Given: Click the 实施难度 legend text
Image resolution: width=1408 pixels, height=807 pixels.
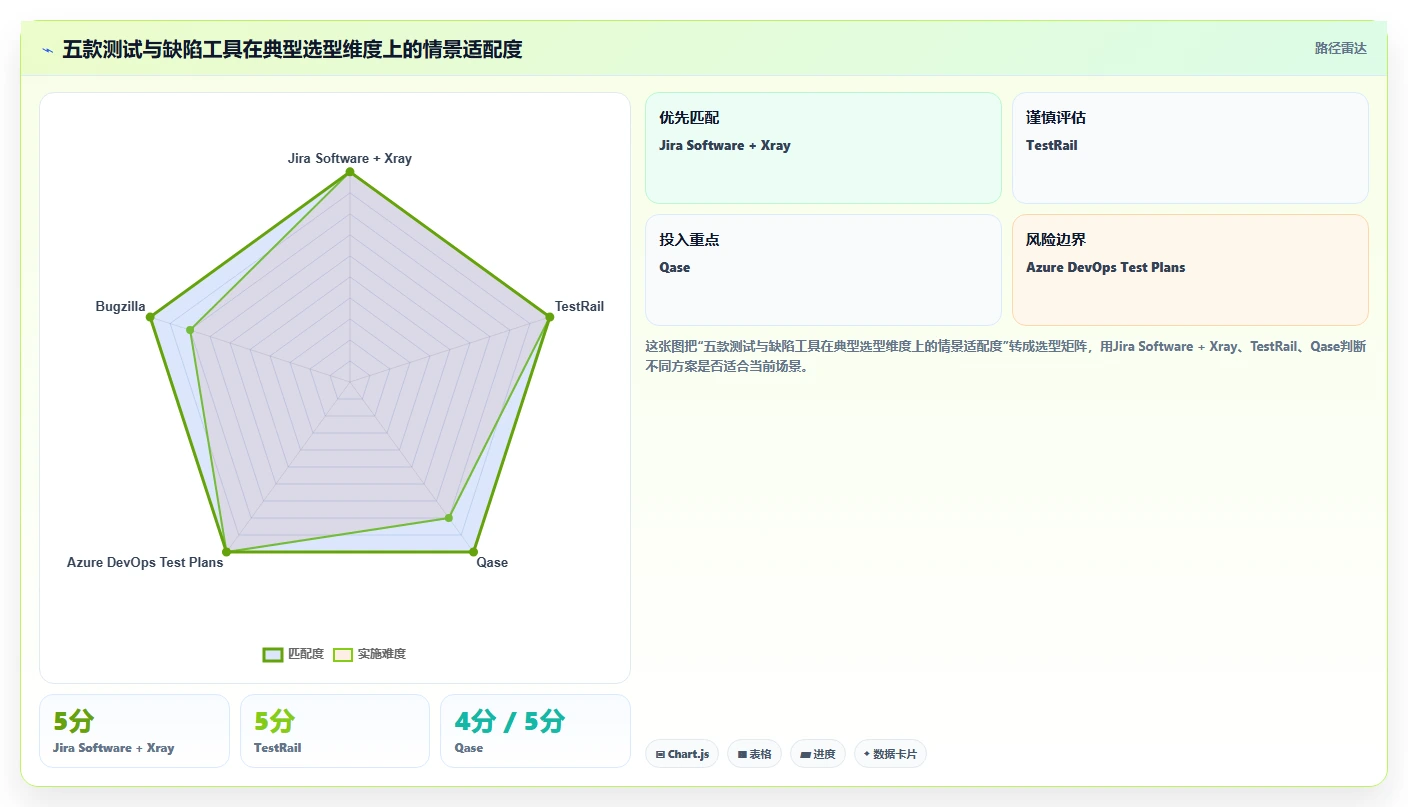Looking at the screenshot, I should pyautogui.click(x=382, y=654).
